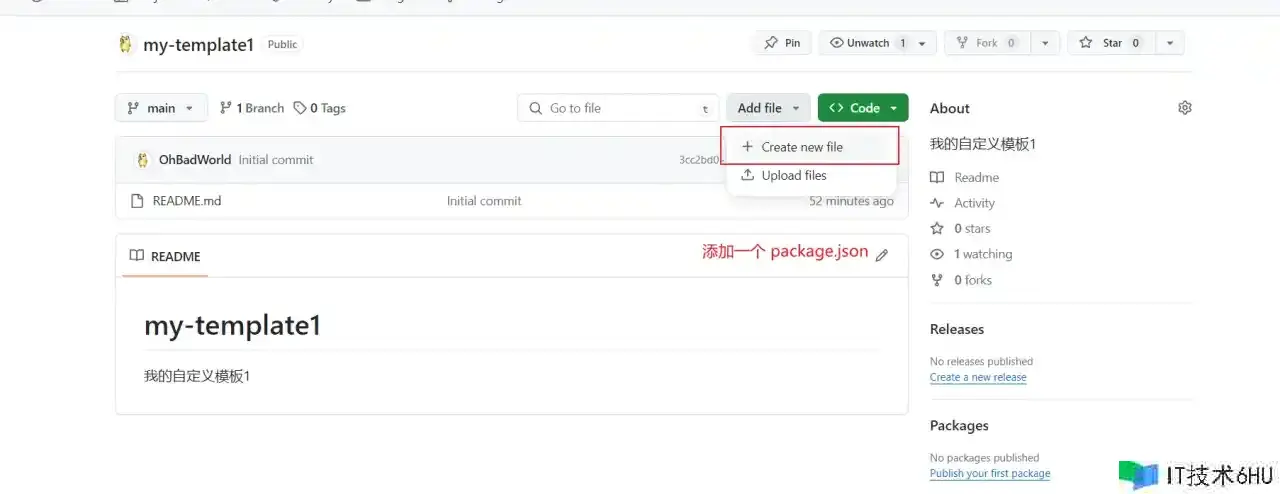Expand the Fork options dropdown arrow
Image resolution: width=1280 pixels, height=494 pixels.
[x=1045, y=43]
